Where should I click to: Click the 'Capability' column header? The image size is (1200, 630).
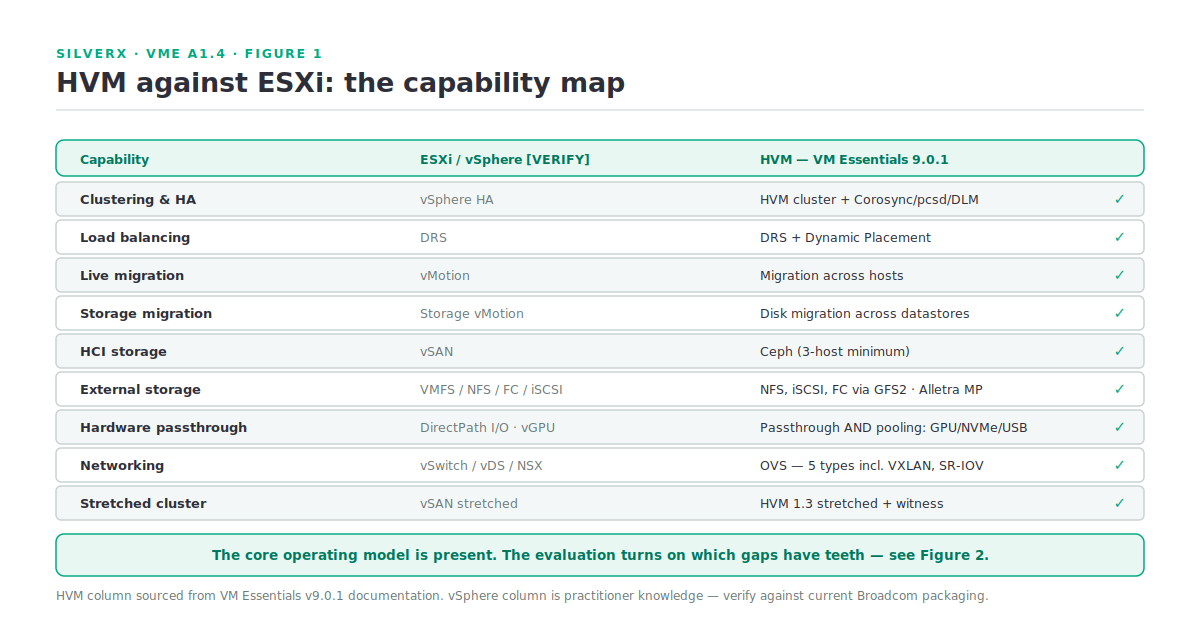[114, 159]
